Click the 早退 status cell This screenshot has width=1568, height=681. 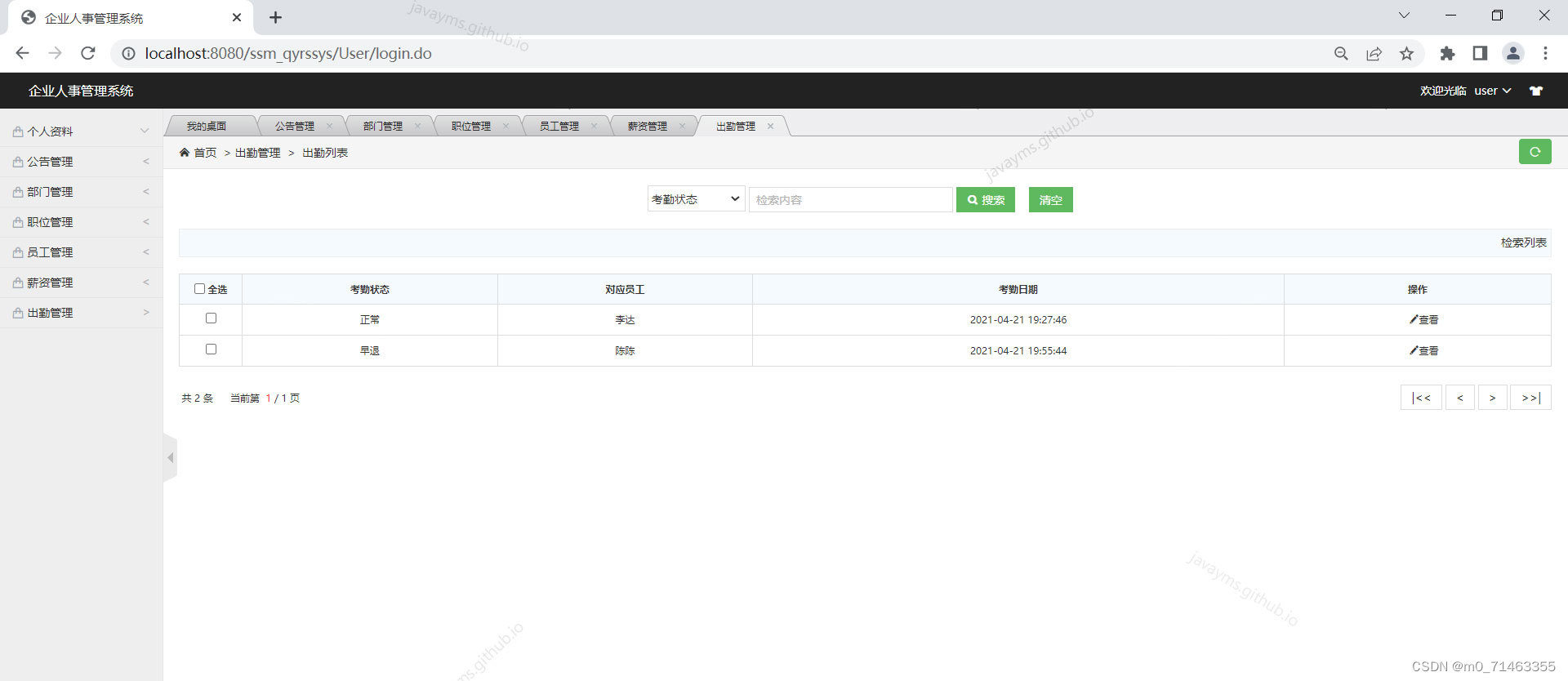(x=370, y=350)
